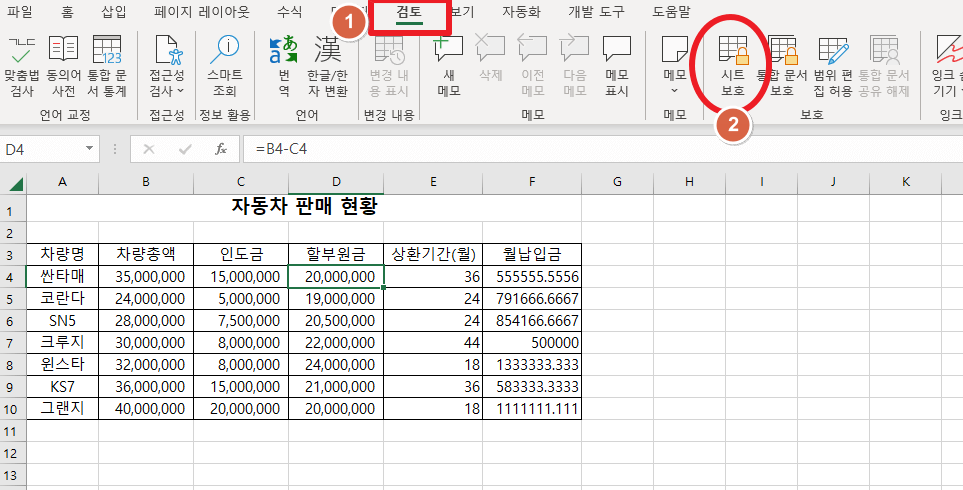Click the cell with 7,500,000

coord(241,321)
